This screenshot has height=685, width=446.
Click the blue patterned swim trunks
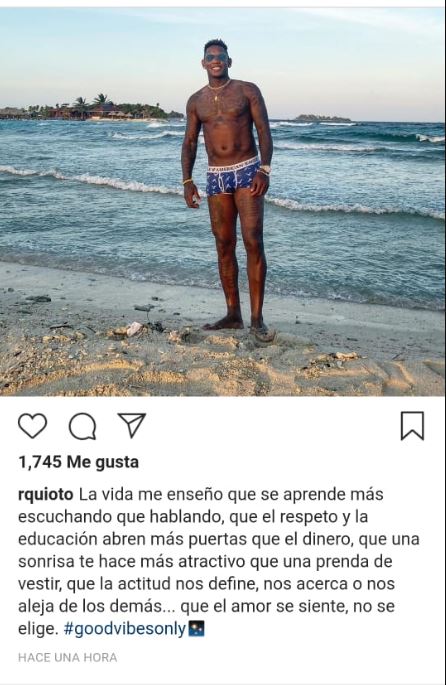233,179
